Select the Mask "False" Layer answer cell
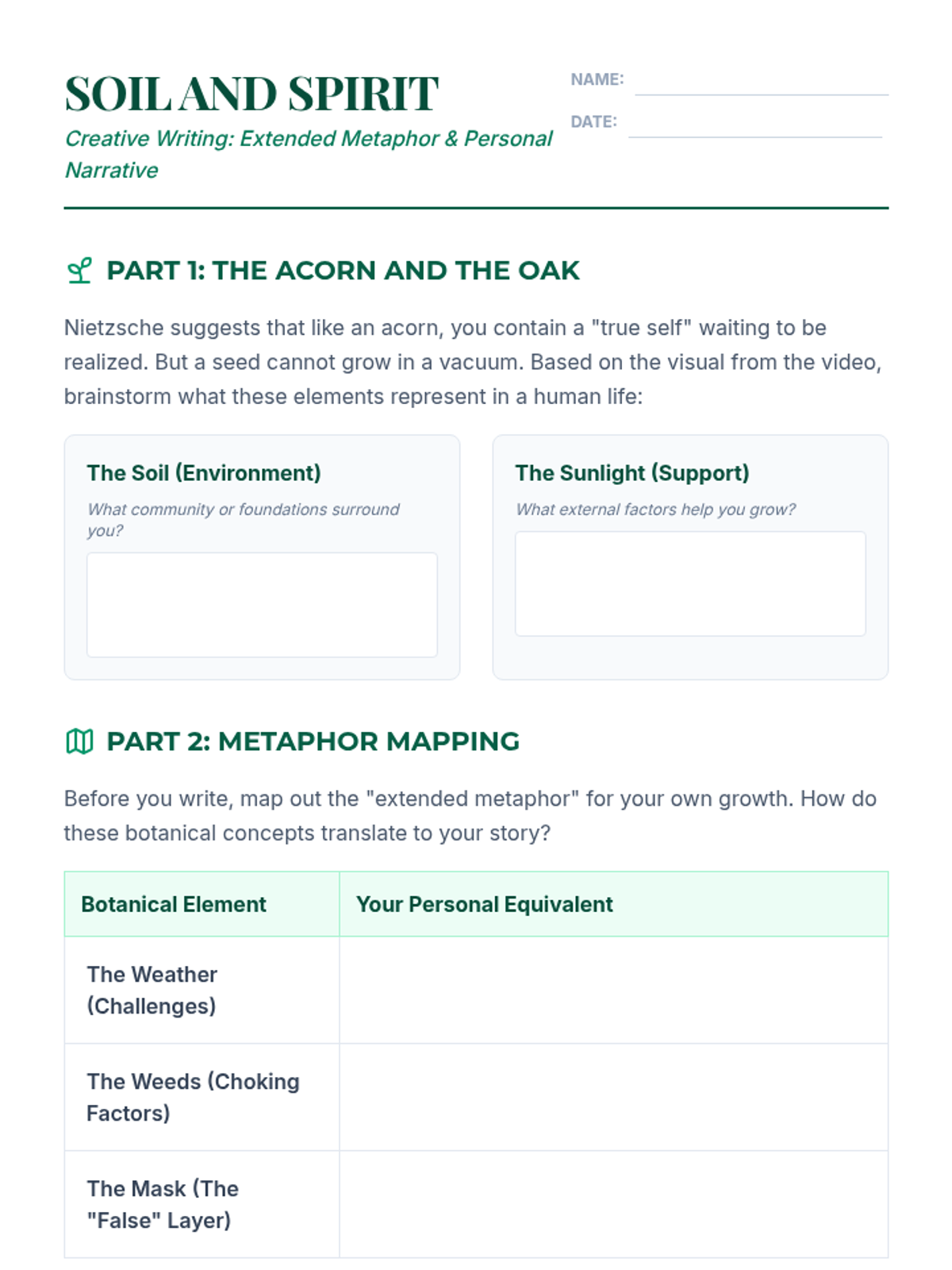Screen dimensions: 952x1270 coord(613,1204)
